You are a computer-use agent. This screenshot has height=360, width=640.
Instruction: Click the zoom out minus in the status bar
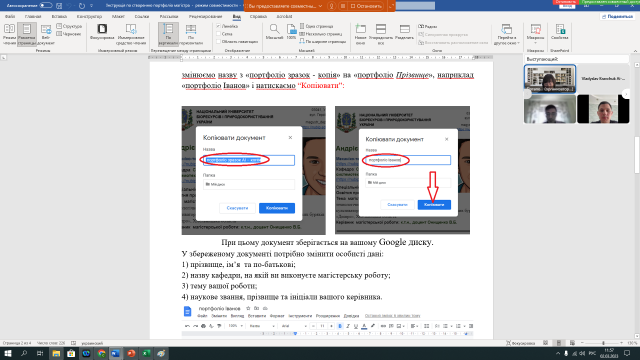583,343
